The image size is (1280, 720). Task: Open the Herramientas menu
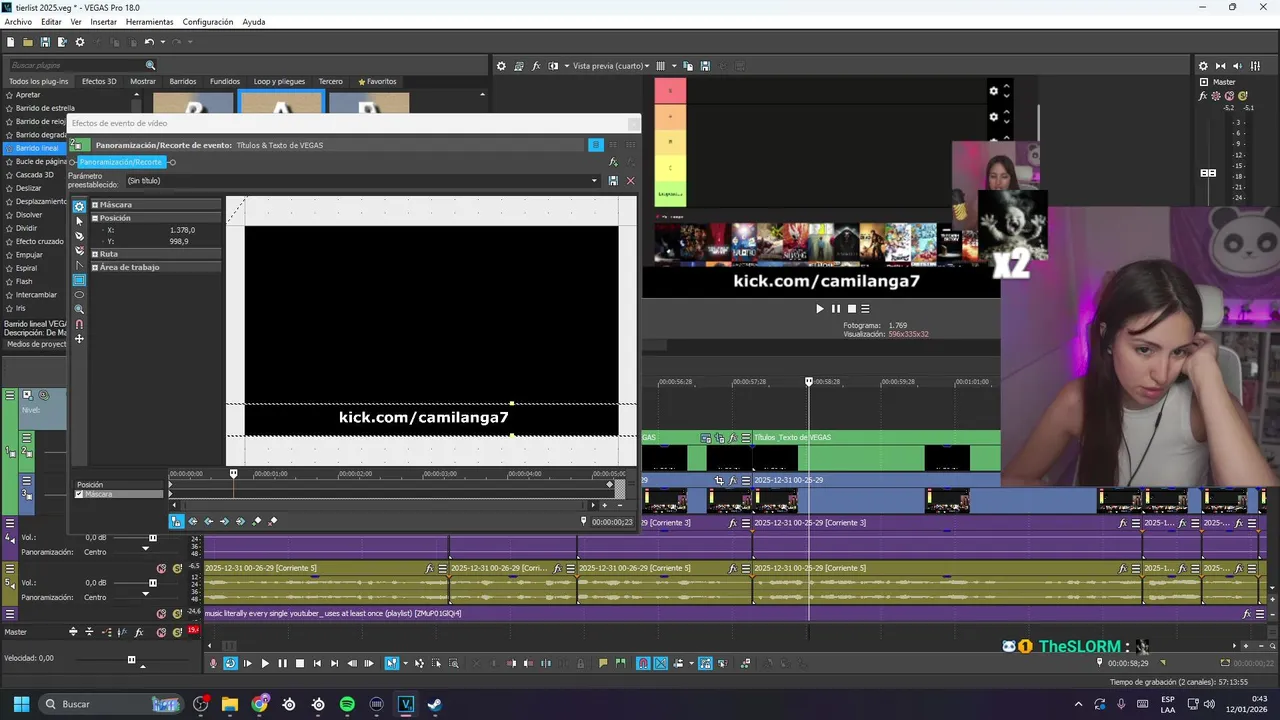point(149,22)
